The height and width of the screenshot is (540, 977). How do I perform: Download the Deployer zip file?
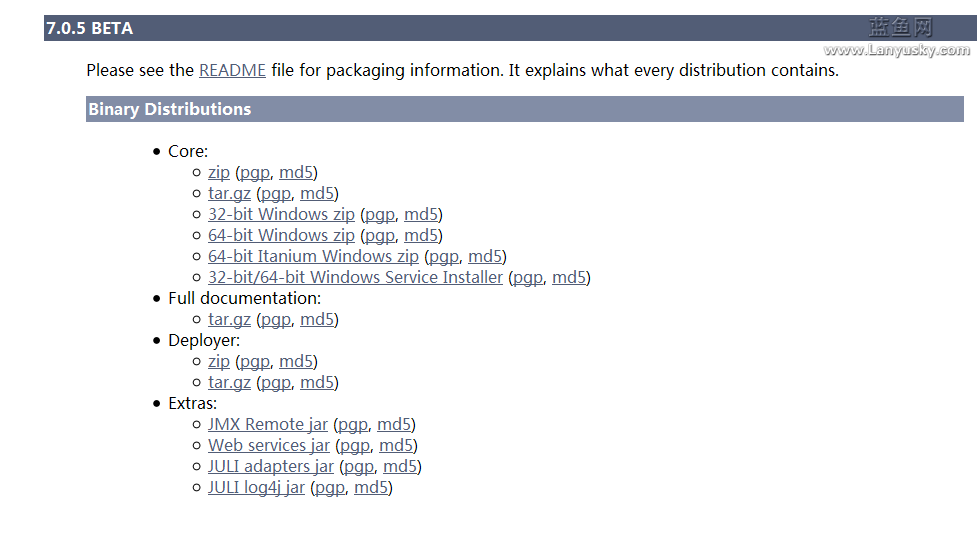click(219, 361)
